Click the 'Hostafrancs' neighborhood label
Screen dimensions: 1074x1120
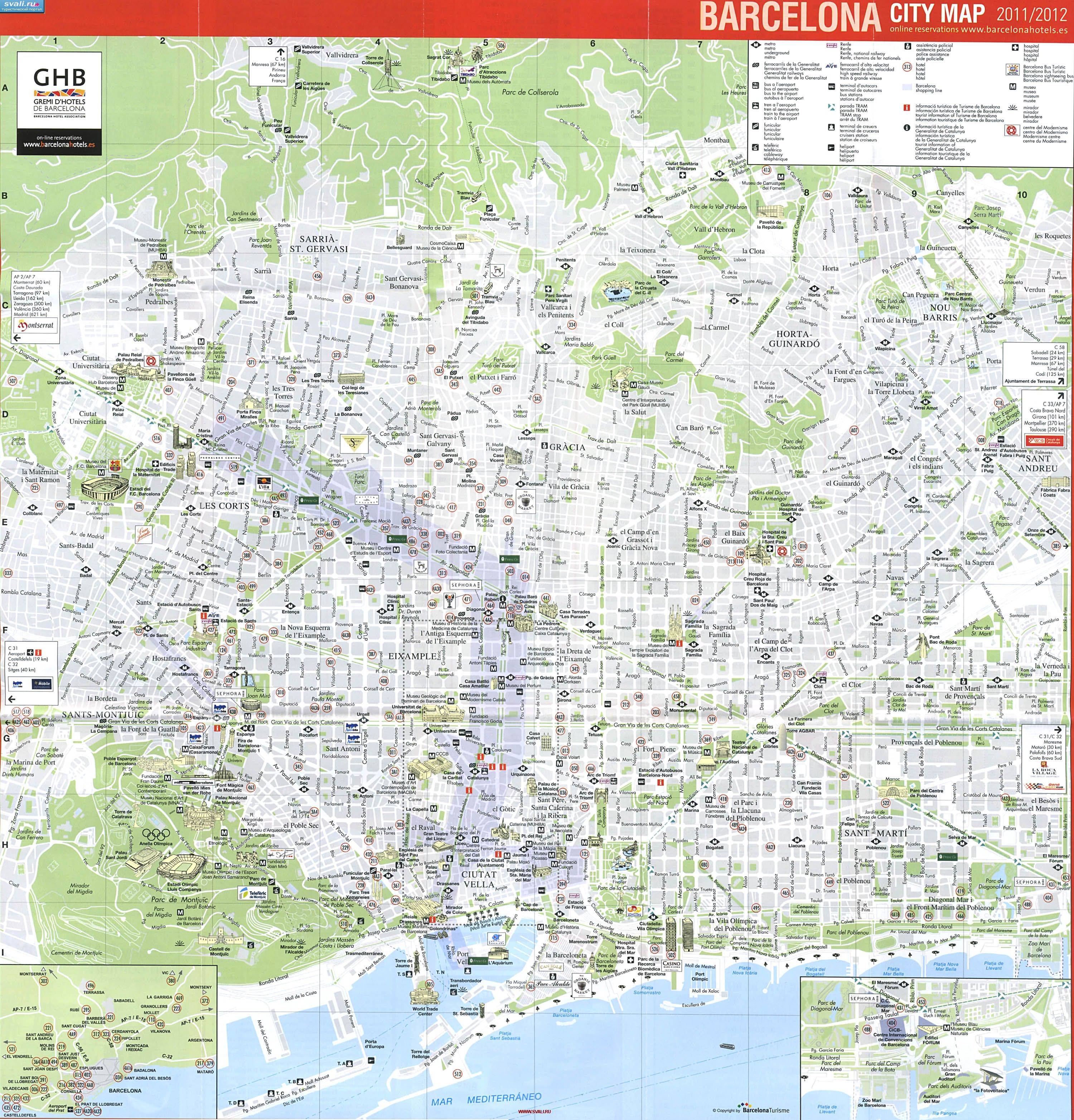[x=169, y=659]
